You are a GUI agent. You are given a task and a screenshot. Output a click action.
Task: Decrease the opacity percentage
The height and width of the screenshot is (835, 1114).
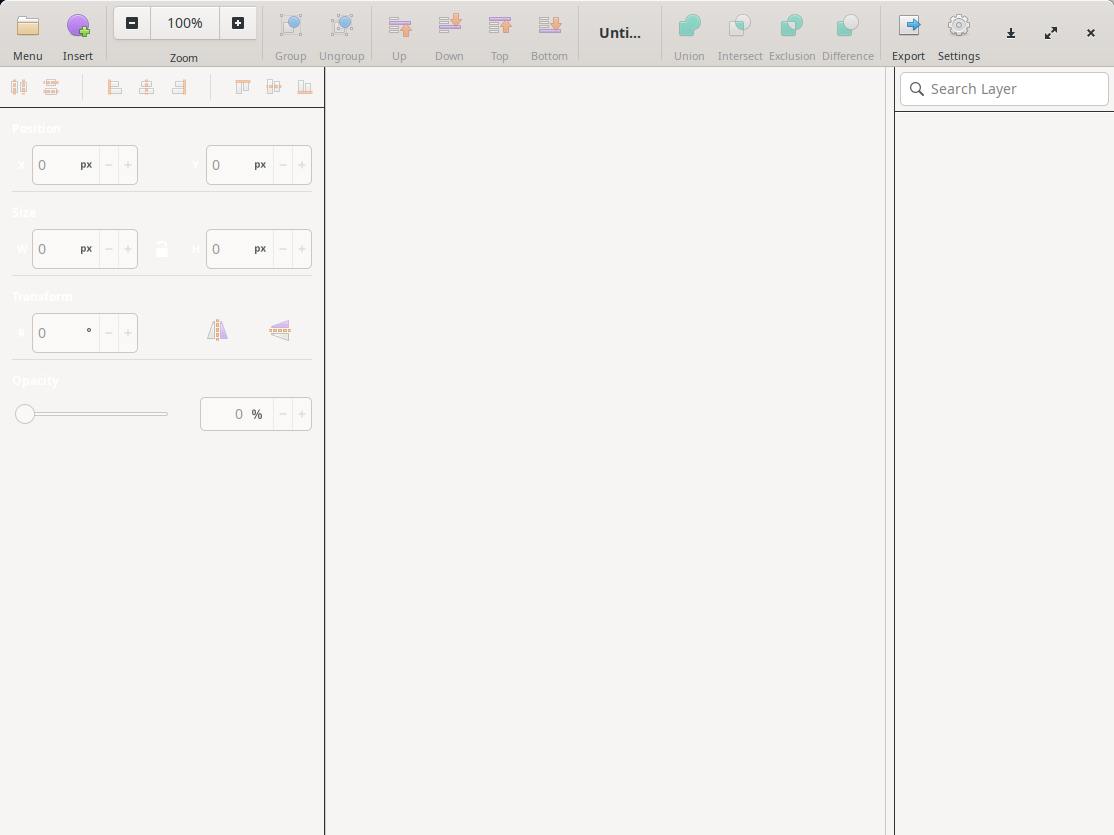coord(283,414)
